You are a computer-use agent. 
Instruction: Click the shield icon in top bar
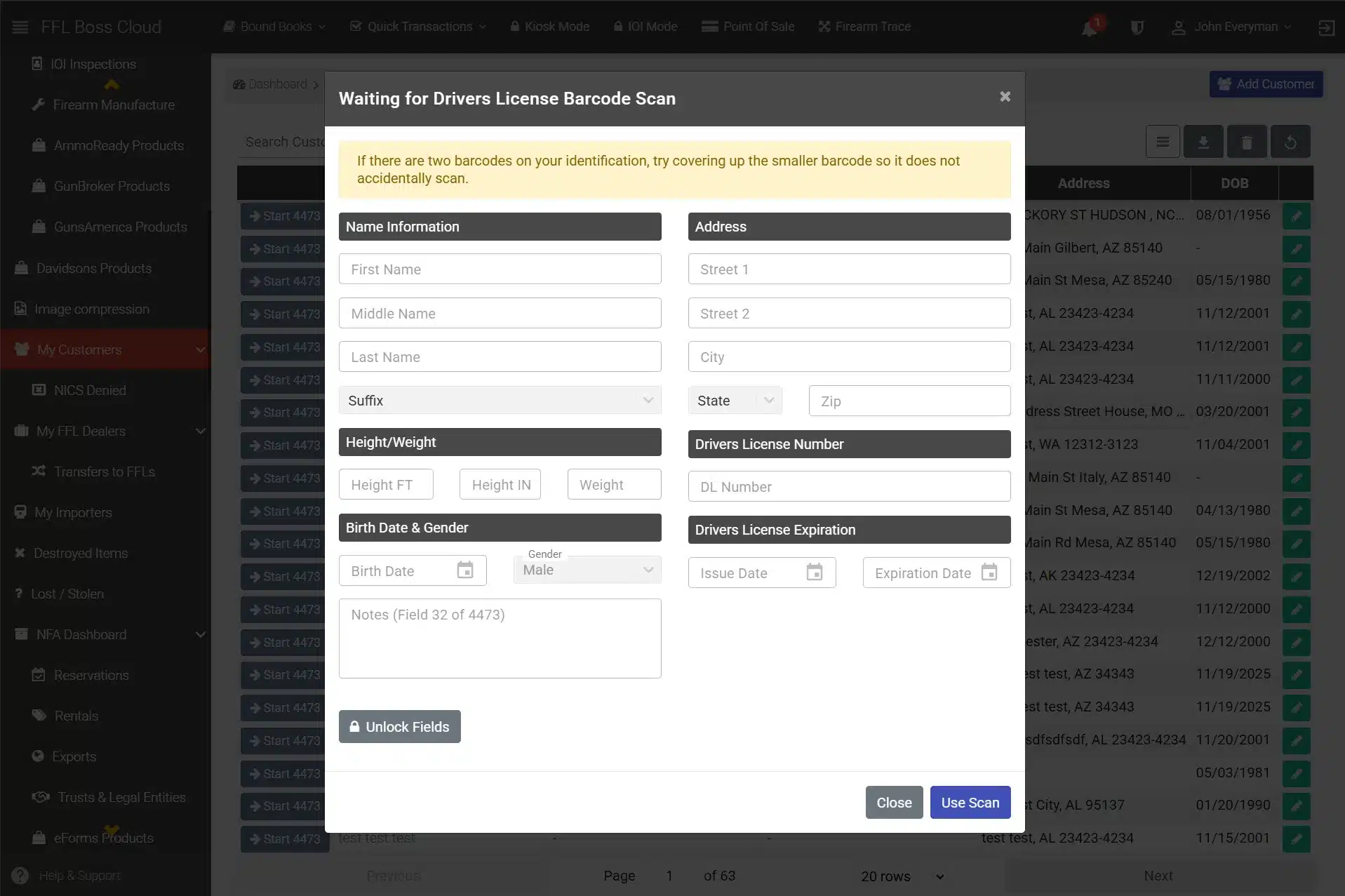pyautogui.click(x=1137, y=27)
